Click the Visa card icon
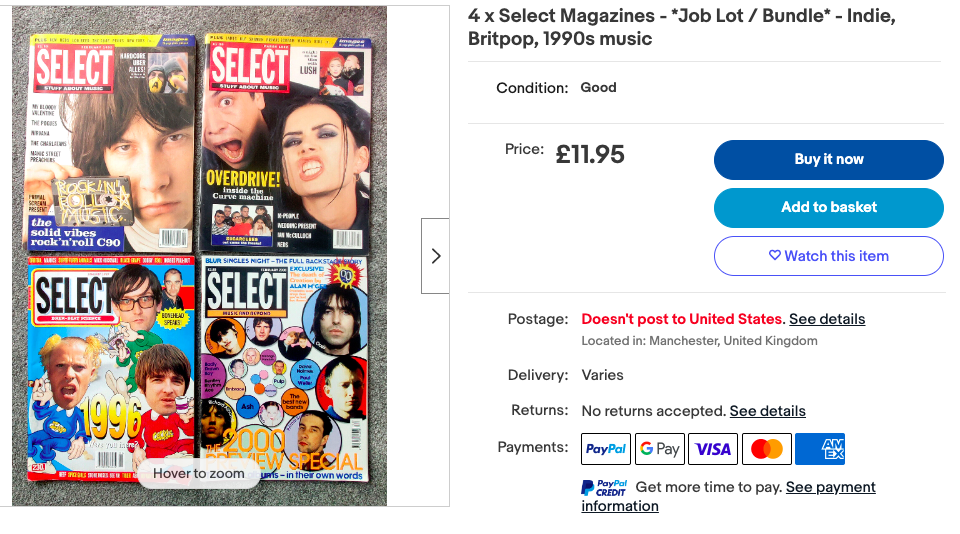The height and width of the screenshot is (534, 960). [x=713, y=449]
